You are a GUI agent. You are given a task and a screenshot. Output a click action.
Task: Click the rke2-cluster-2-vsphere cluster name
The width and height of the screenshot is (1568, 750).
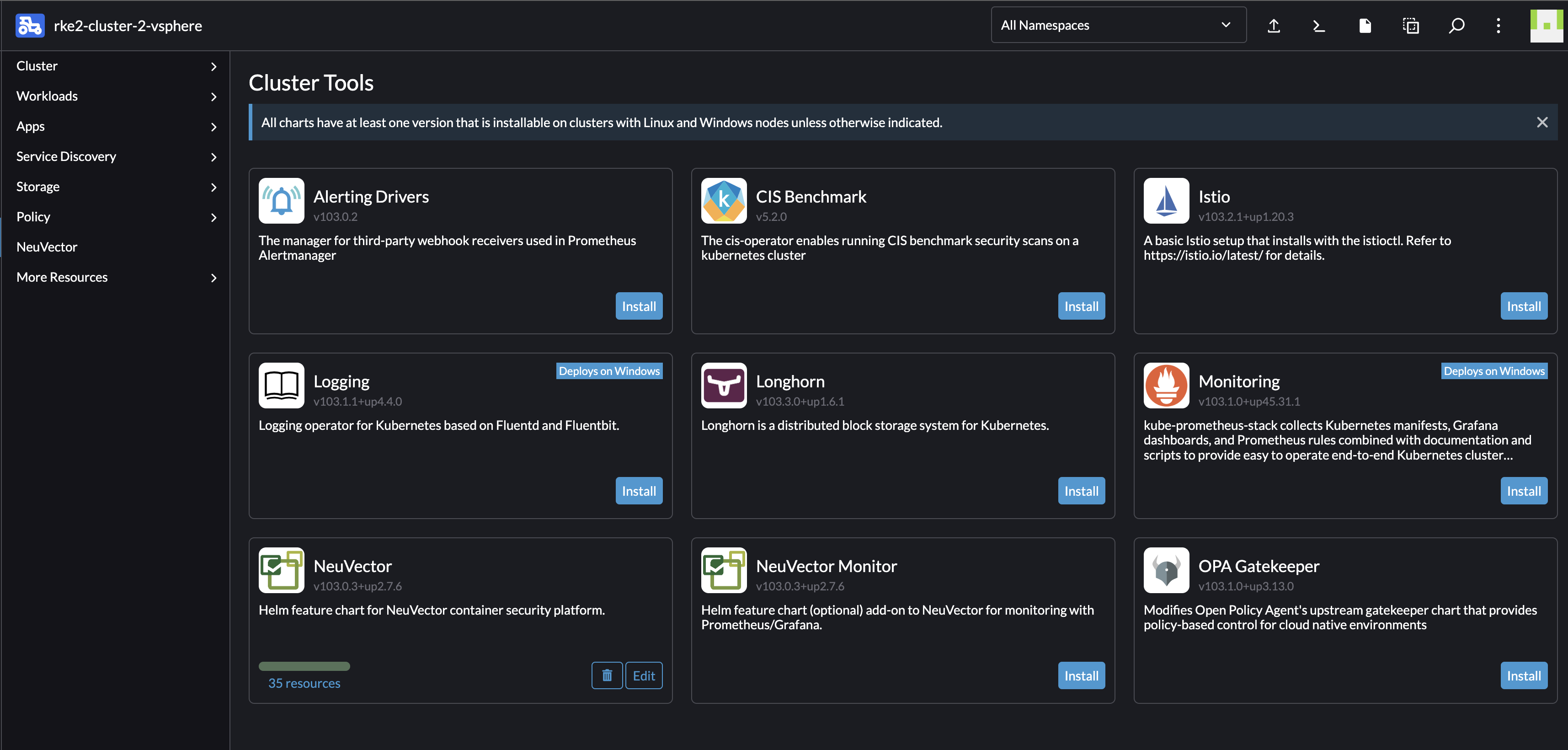128,26
